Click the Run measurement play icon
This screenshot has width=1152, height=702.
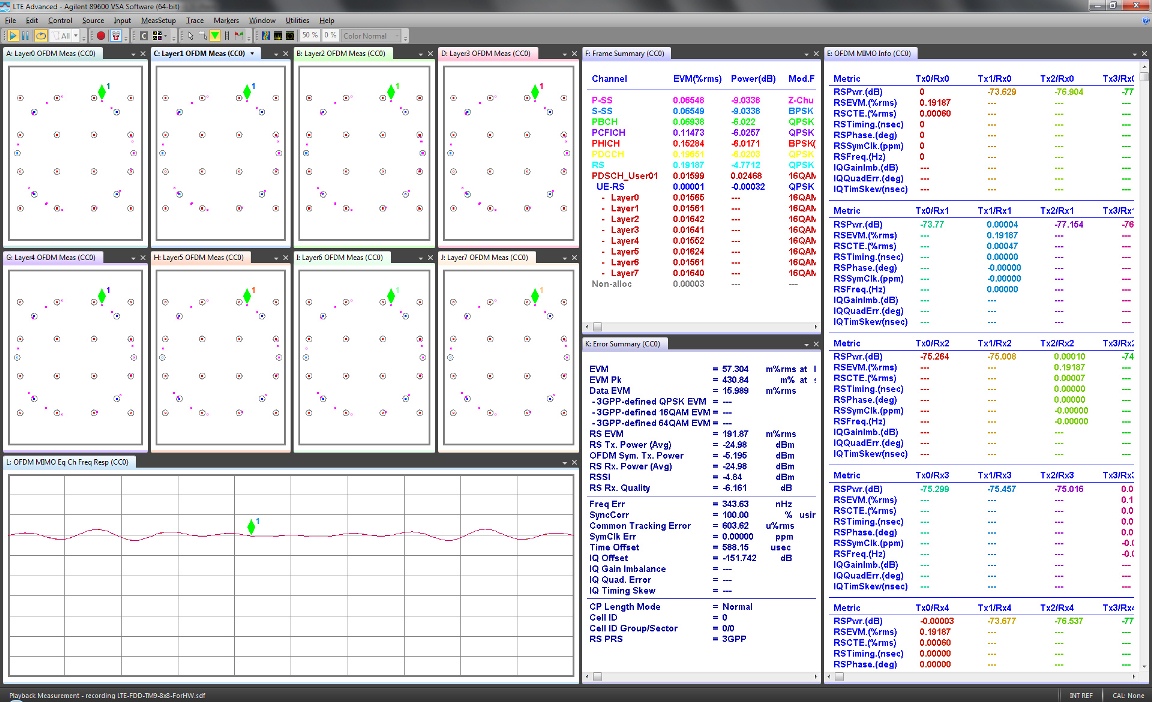click(x=13, y=35)
